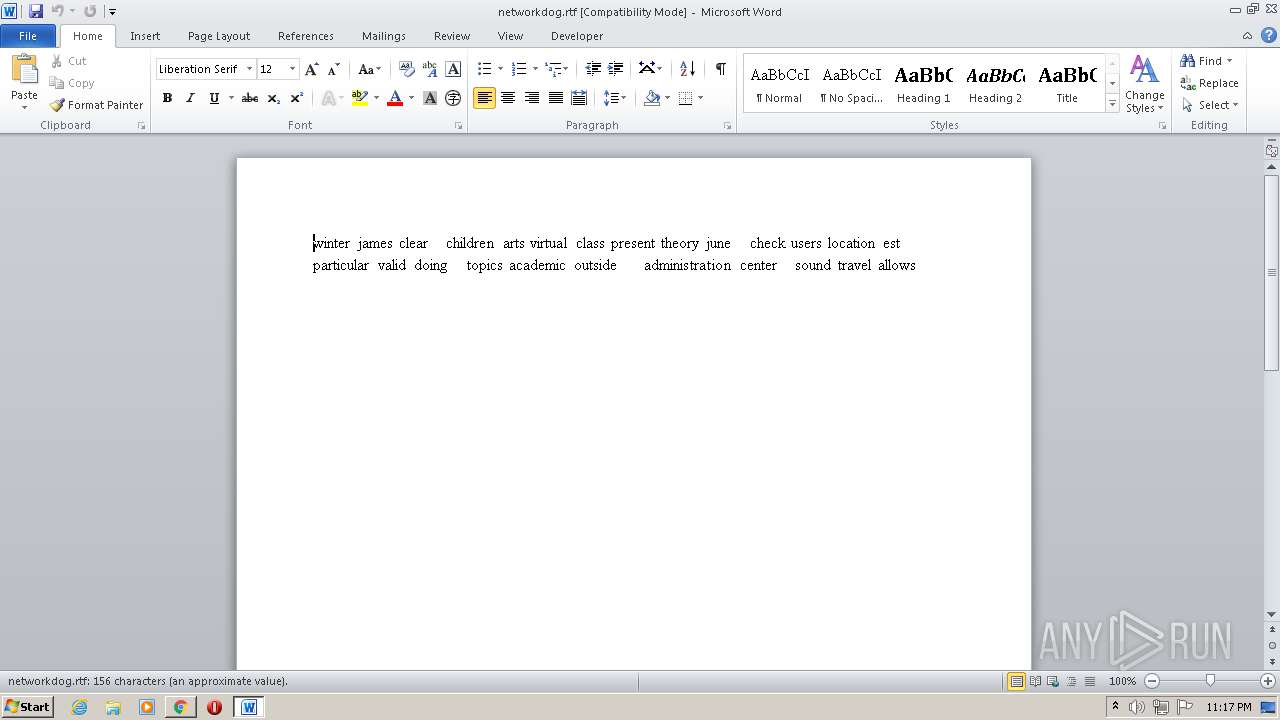Switch to the Page Layout tab
The height and width of the screenshot is (720, 1280).
pos(219,36)
